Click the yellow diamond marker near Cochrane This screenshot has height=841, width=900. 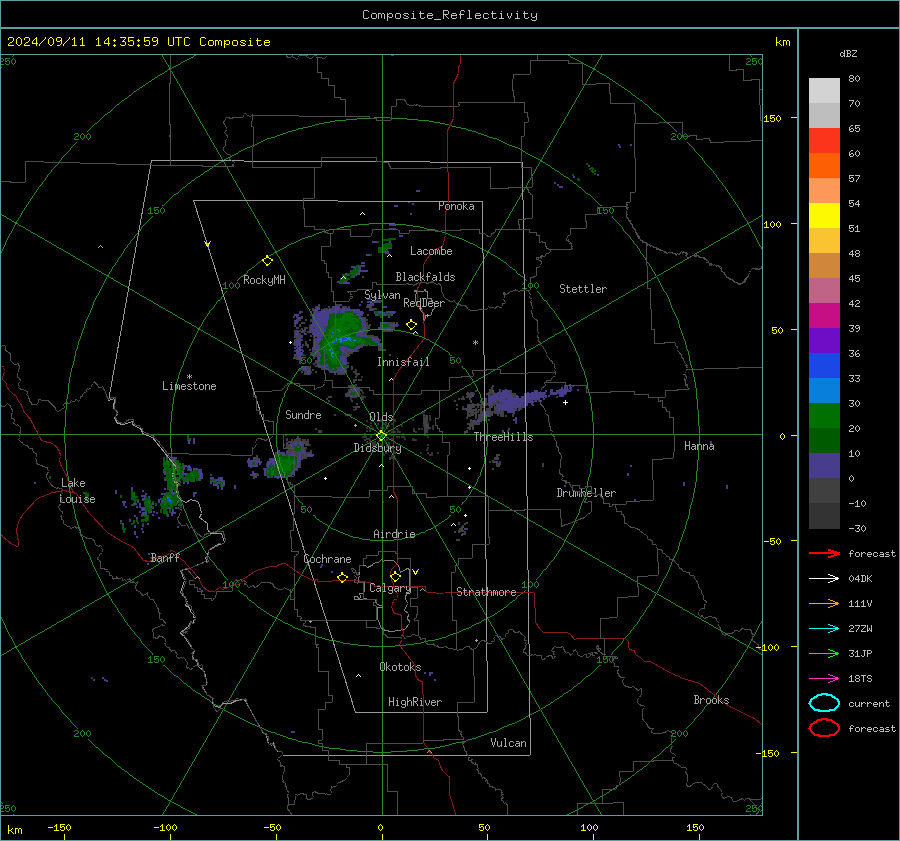(x=342, y=577)
